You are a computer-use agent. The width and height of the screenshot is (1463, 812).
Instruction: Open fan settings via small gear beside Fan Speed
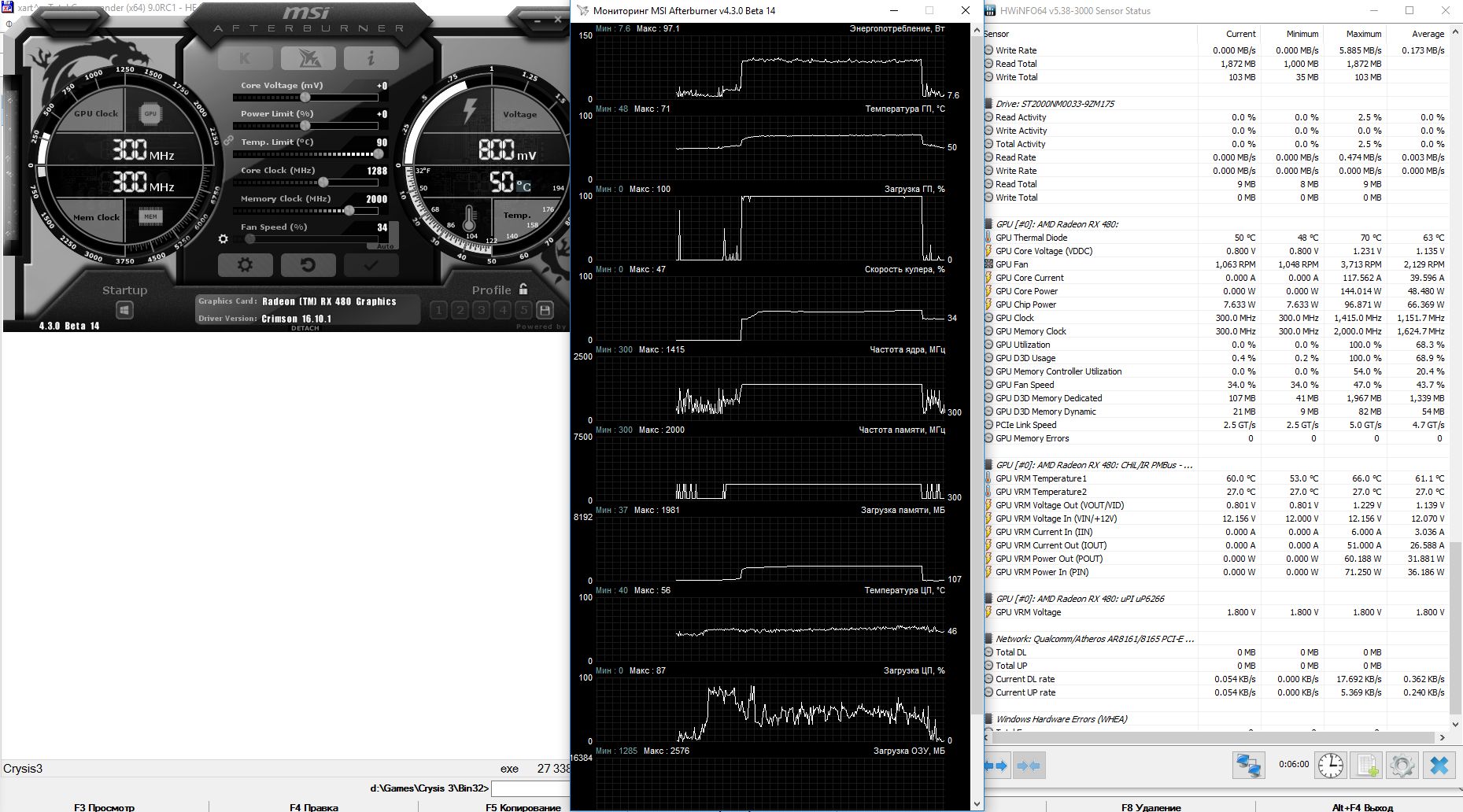click(224, 239)
